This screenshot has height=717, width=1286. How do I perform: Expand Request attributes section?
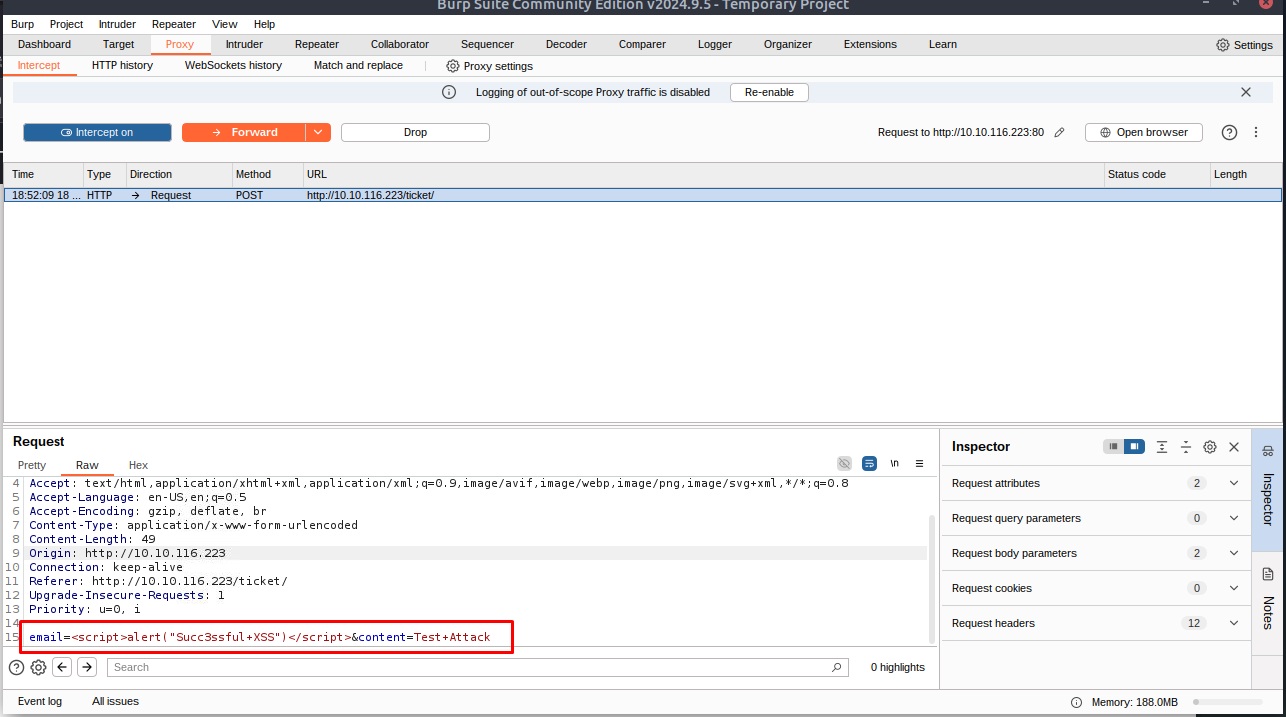coord(1096,483)
